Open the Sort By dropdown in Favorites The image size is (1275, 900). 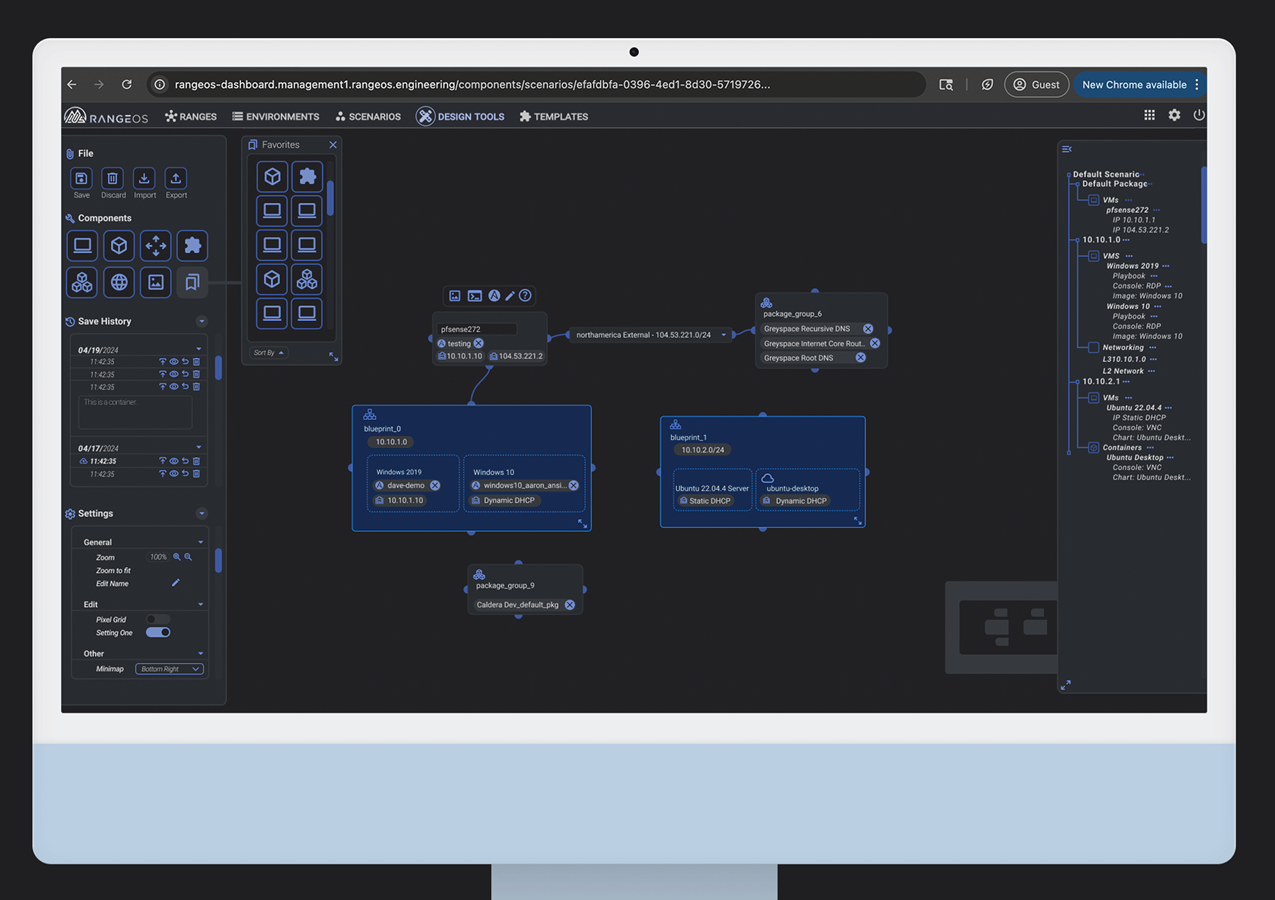268,353
